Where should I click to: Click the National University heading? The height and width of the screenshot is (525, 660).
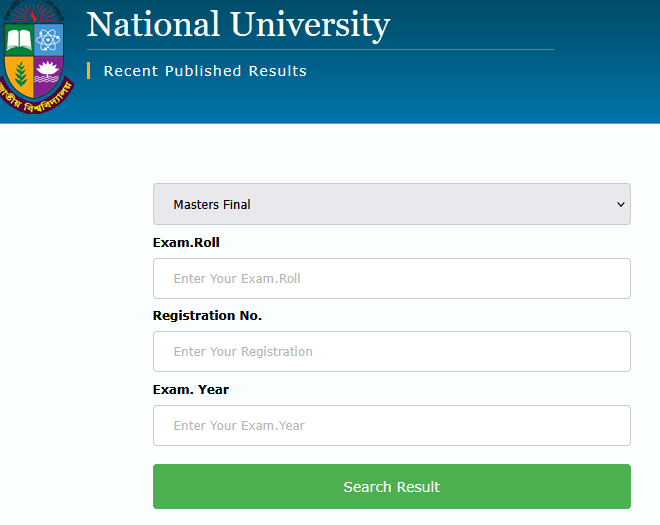point(238,25)
